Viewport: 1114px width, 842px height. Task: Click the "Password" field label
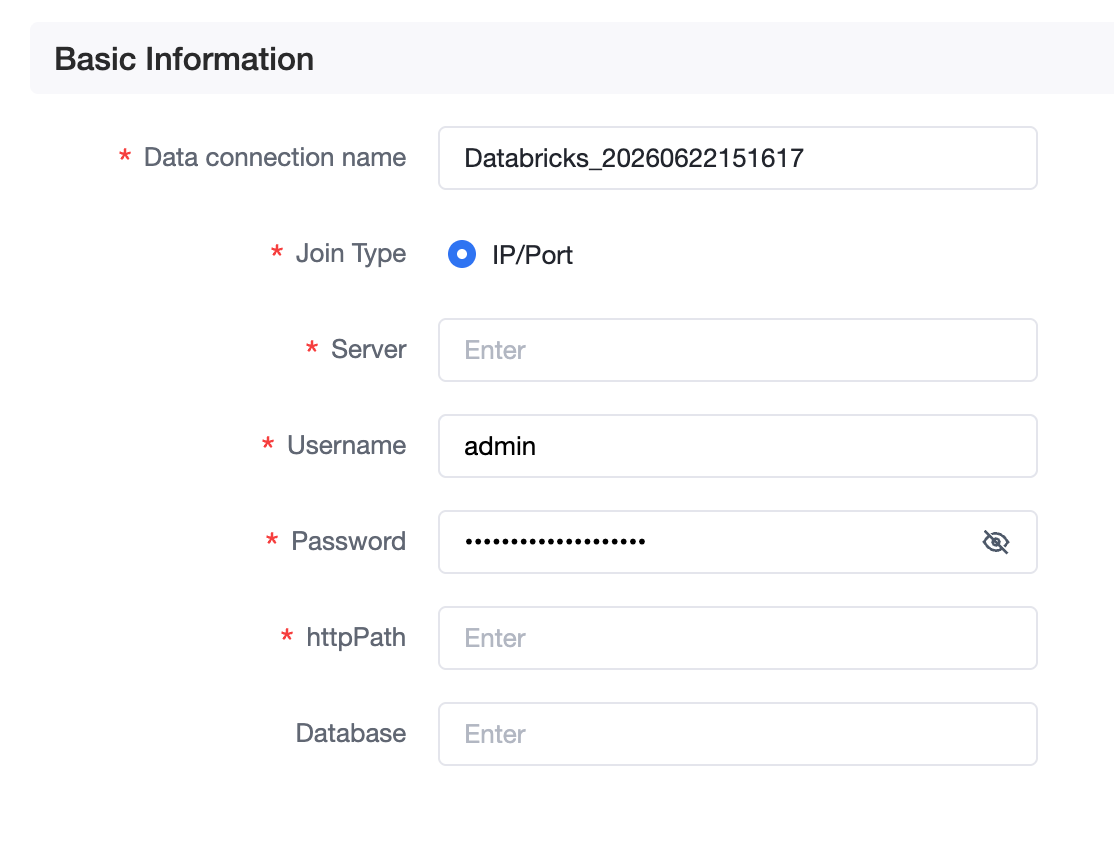point(349,541)
